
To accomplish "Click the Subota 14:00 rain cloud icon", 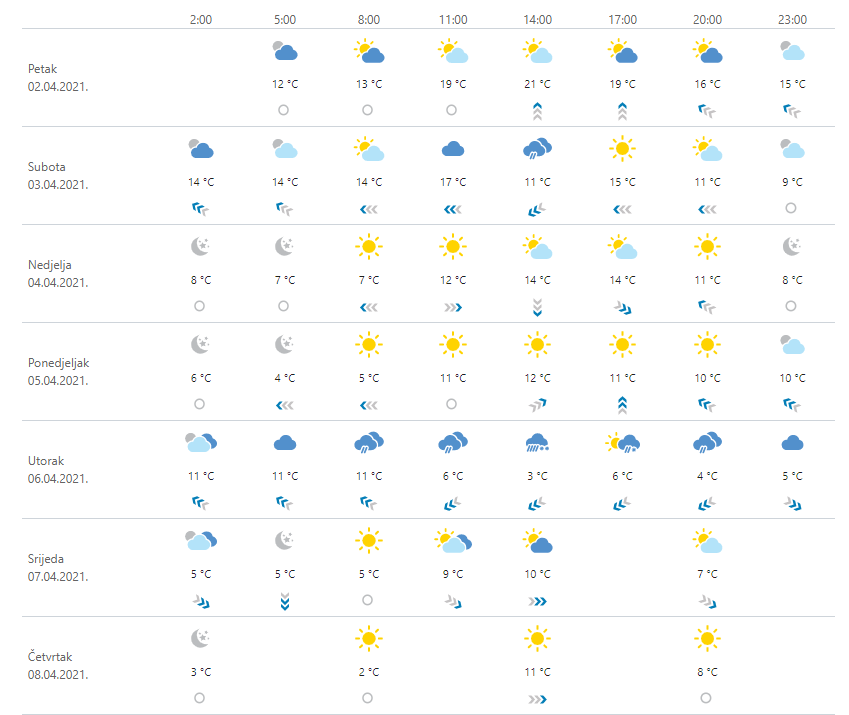I will [x=537, y=150].
